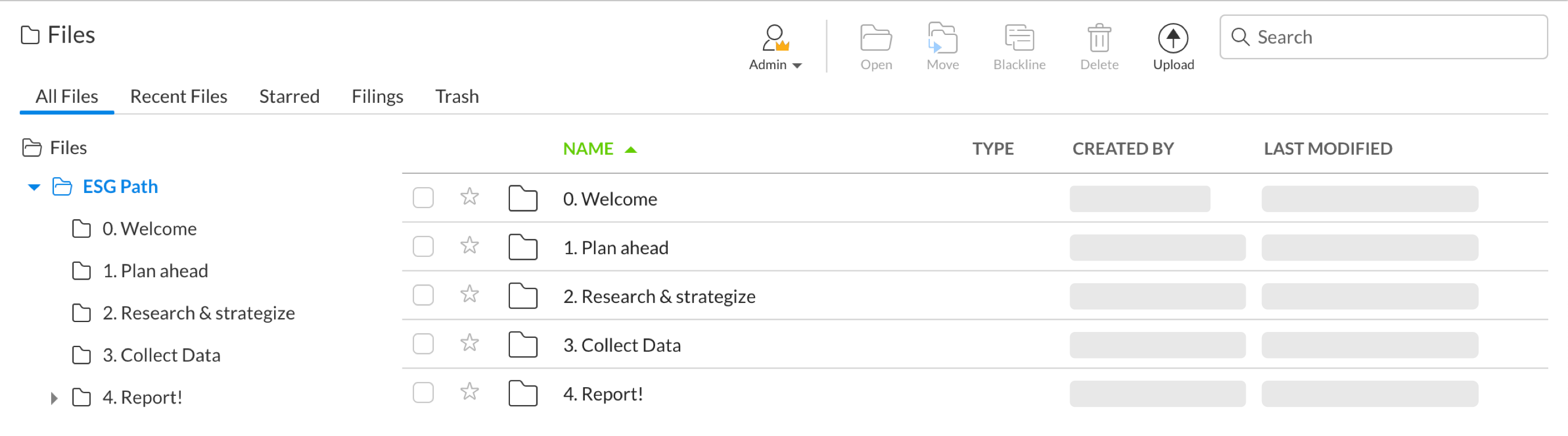1568x436 pixels.
Task: Star the 4. Report! row
Action: point(469,392)
